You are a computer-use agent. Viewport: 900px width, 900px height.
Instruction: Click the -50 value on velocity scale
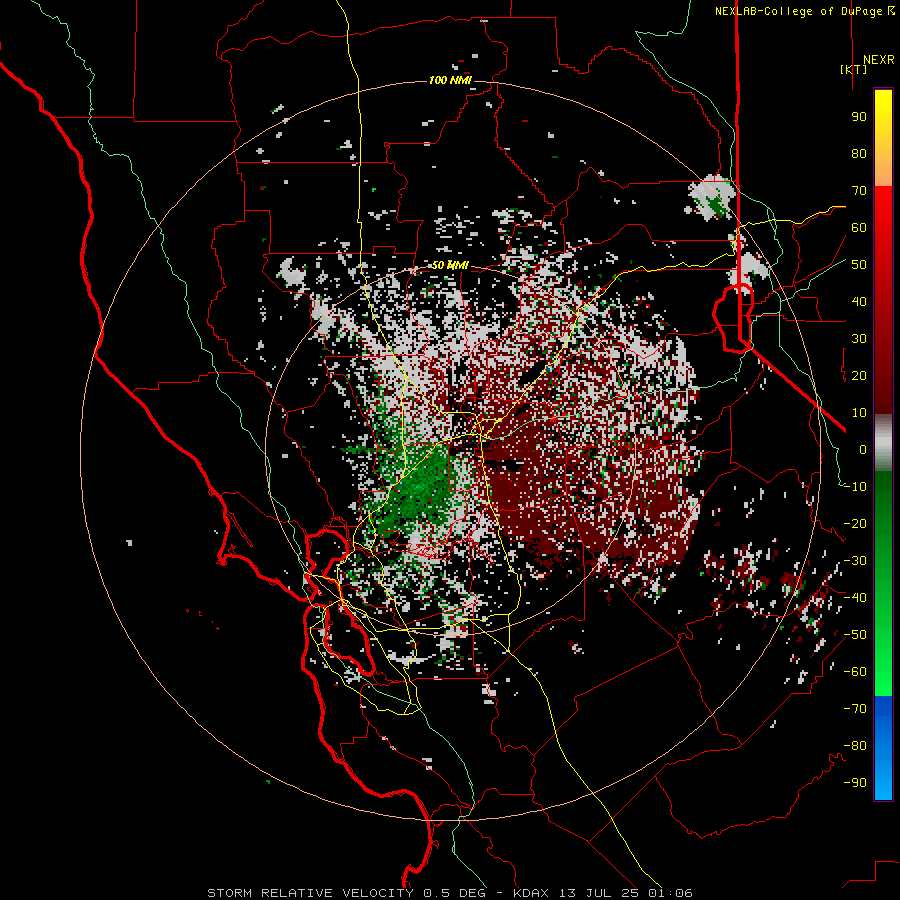pyautogui.click(x=855, y=635)
